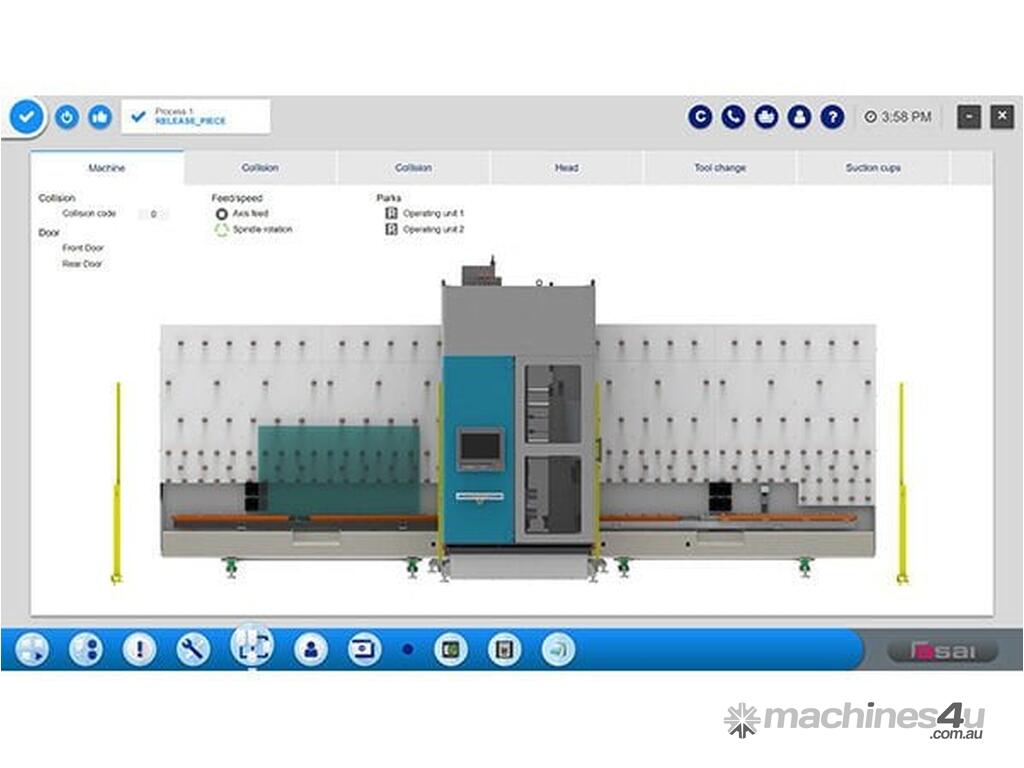The width and height of the screenshot is (1024, 768).
Task: Toggle the Spindle rotation indicator
Action: [x=222, y=230]
